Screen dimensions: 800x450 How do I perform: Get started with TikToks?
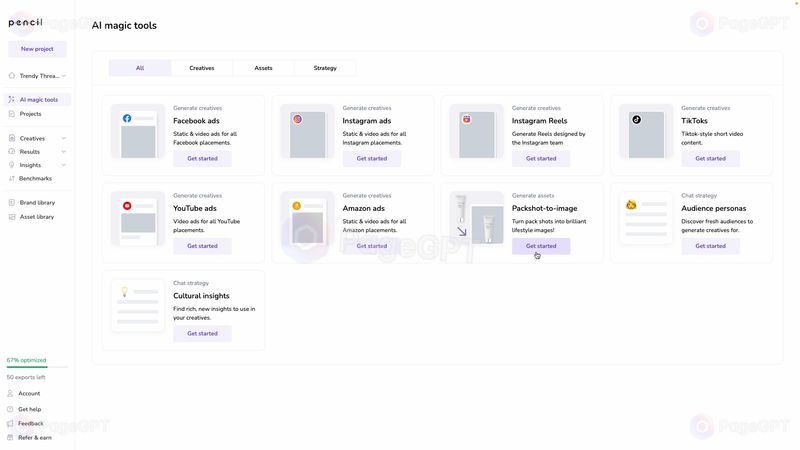coord(710,159)
